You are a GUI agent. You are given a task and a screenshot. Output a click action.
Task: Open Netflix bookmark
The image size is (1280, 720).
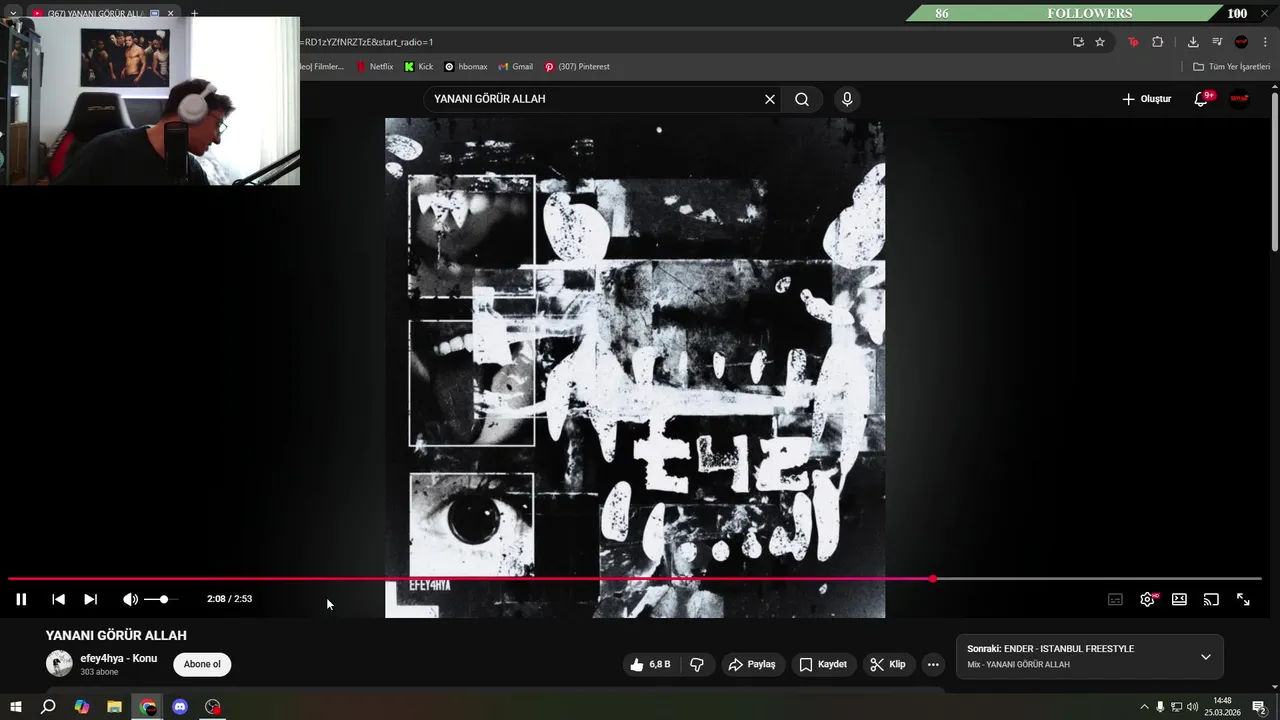click(375, 67)
